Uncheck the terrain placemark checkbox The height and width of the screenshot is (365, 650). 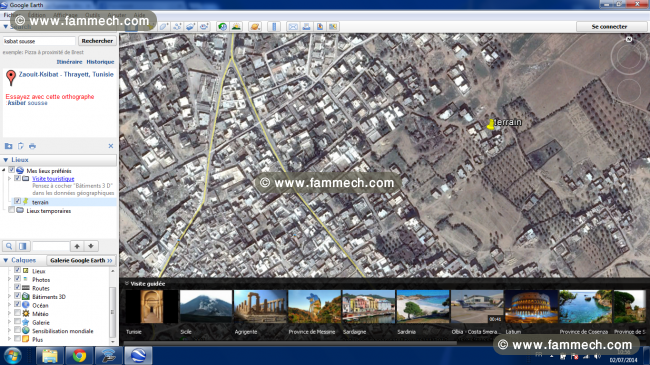tap(17, 201)
